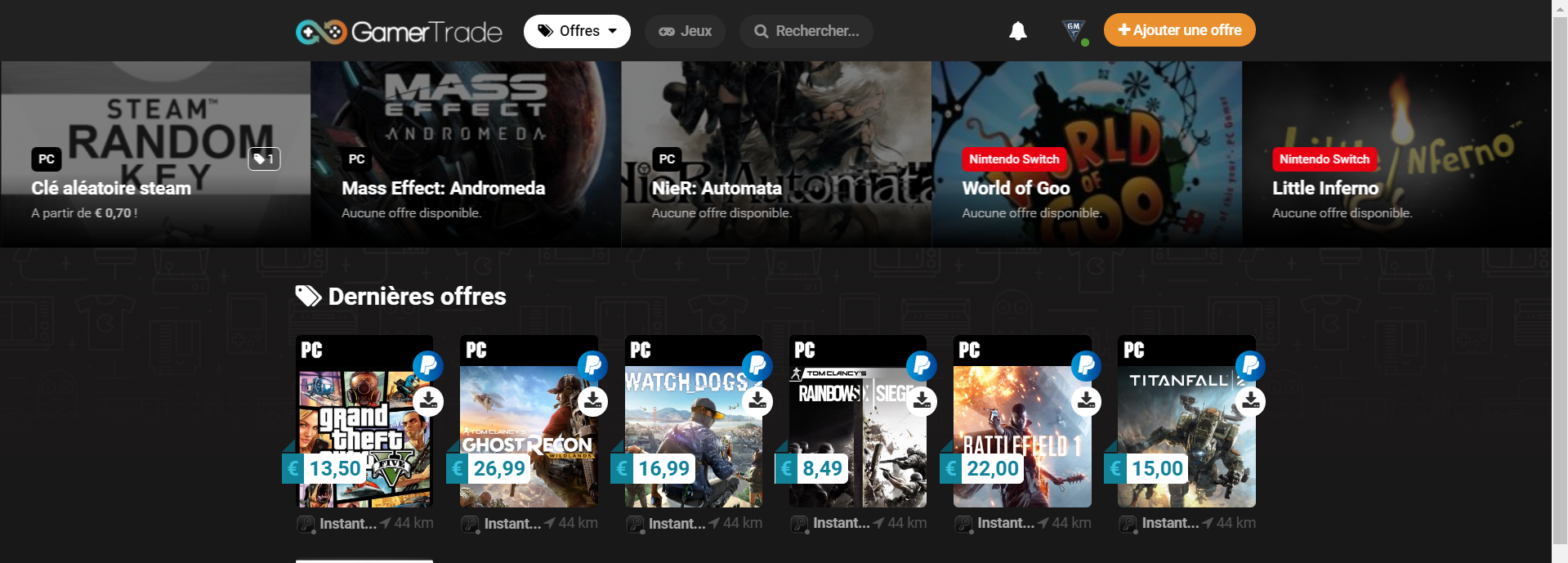Click PC tag on Clé aléatoire steam banner
Screen dimensions: 1568x563
pyautogui.click(x=47, y=159)
